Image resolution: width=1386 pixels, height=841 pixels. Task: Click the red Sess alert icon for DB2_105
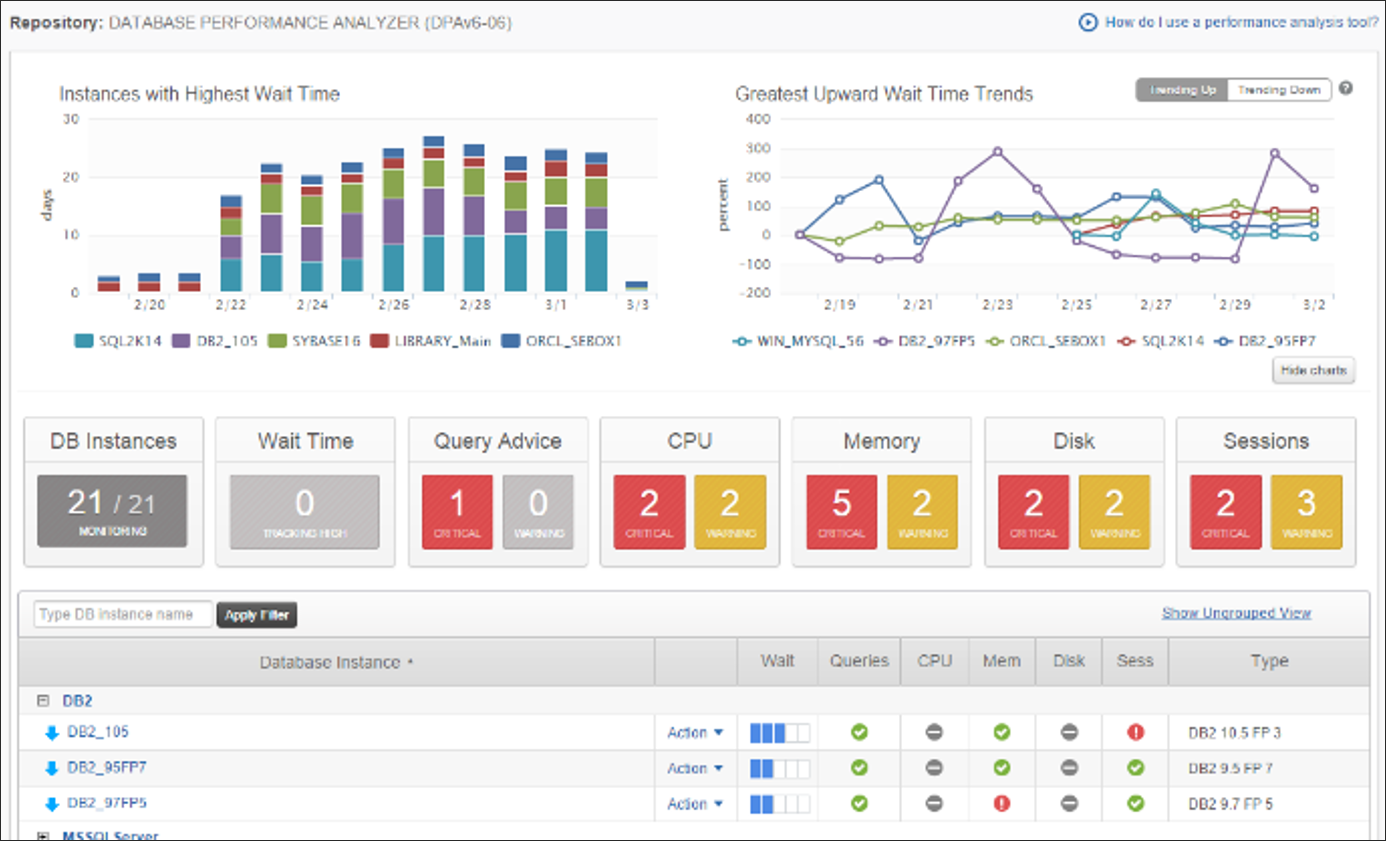(x=1134, y=733)
